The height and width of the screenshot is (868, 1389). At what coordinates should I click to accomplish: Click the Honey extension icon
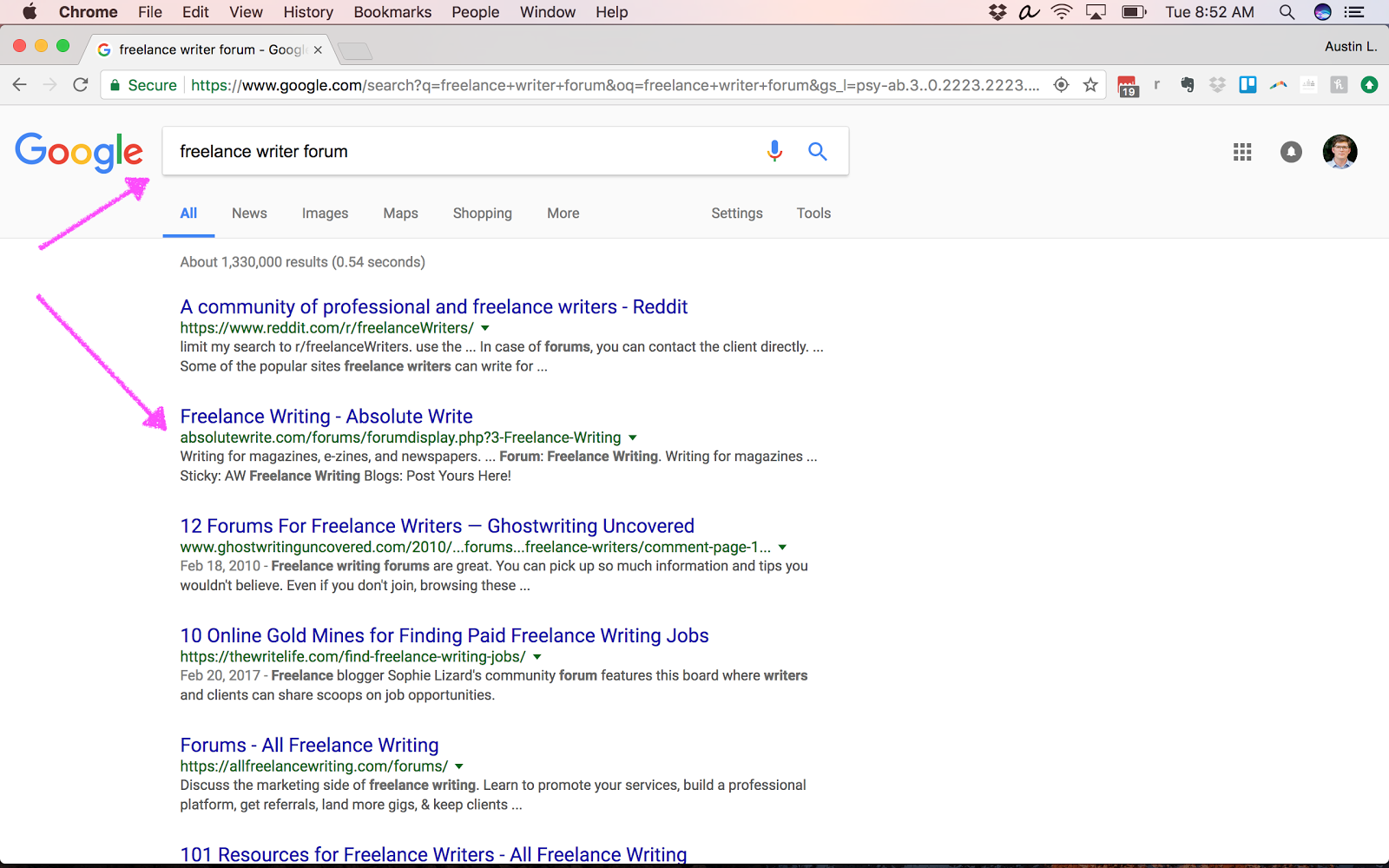(1339, 85)
